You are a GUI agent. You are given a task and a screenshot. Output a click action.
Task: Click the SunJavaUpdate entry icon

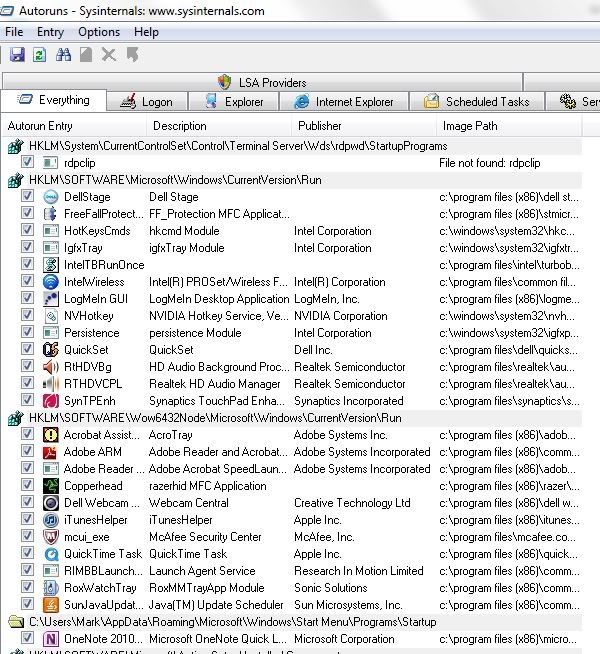coord(51,605)
